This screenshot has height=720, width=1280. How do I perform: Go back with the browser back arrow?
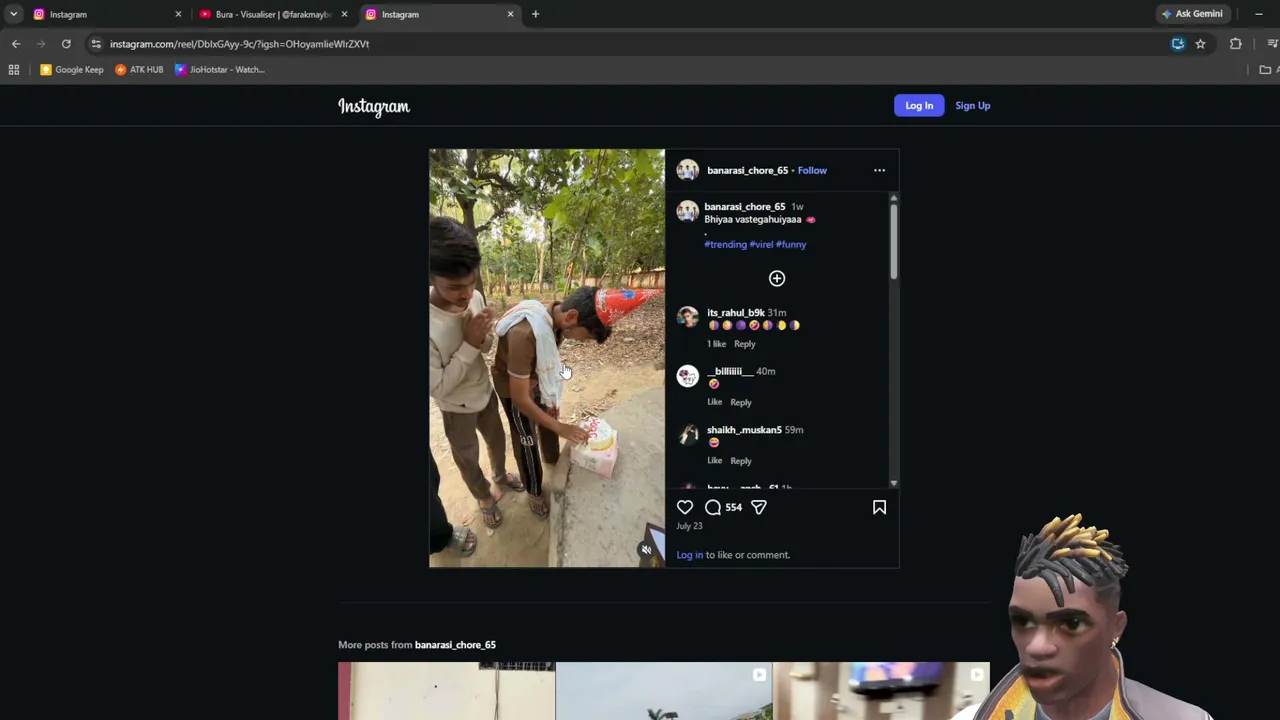coord(16,44)
